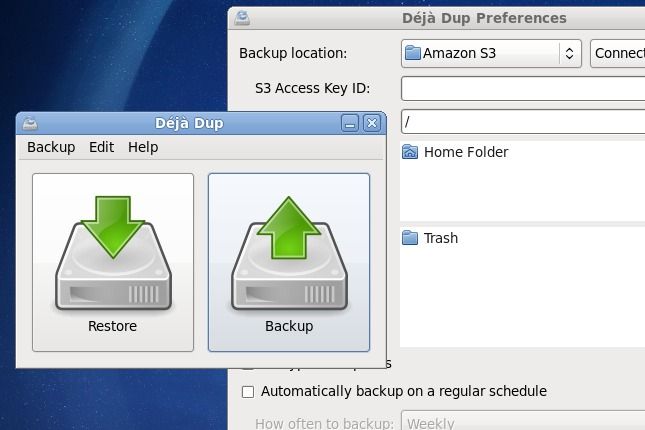645x430 pixels.
Task: Click the Amazon S3 folder icon
Action: pos(413,53)
